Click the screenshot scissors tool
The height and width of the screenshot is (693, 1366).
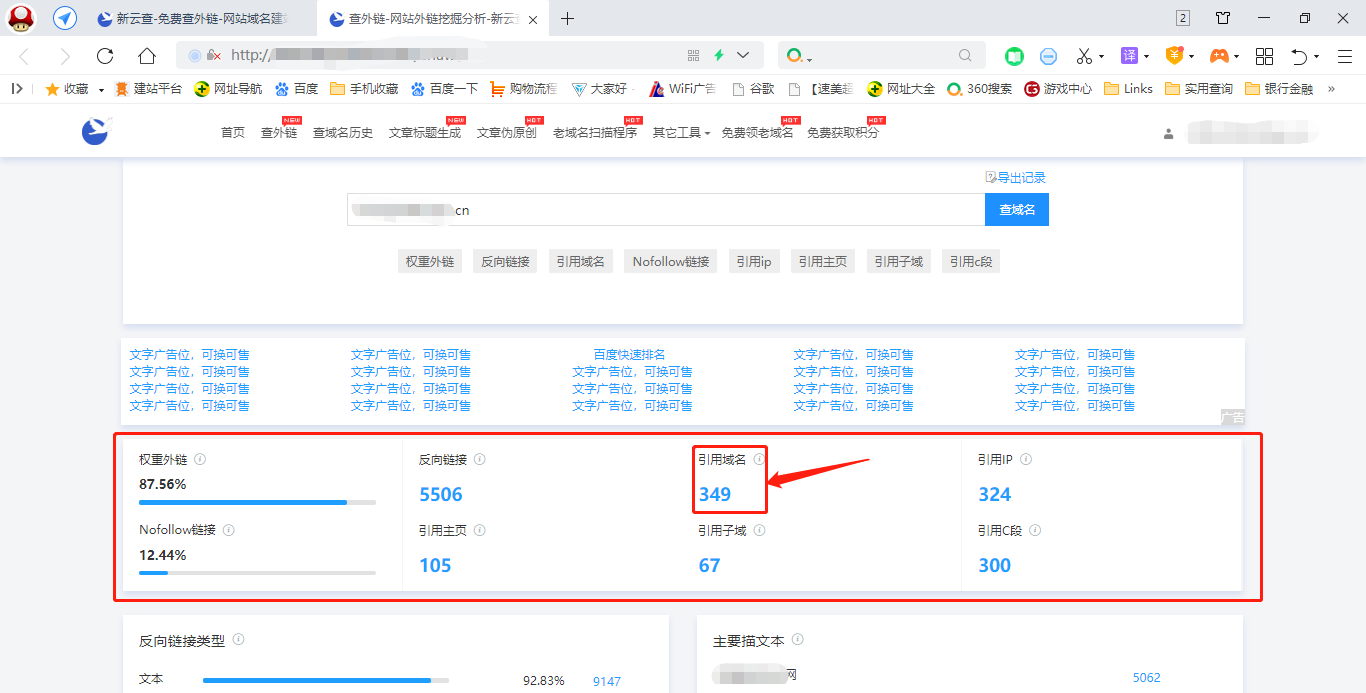1083,55
